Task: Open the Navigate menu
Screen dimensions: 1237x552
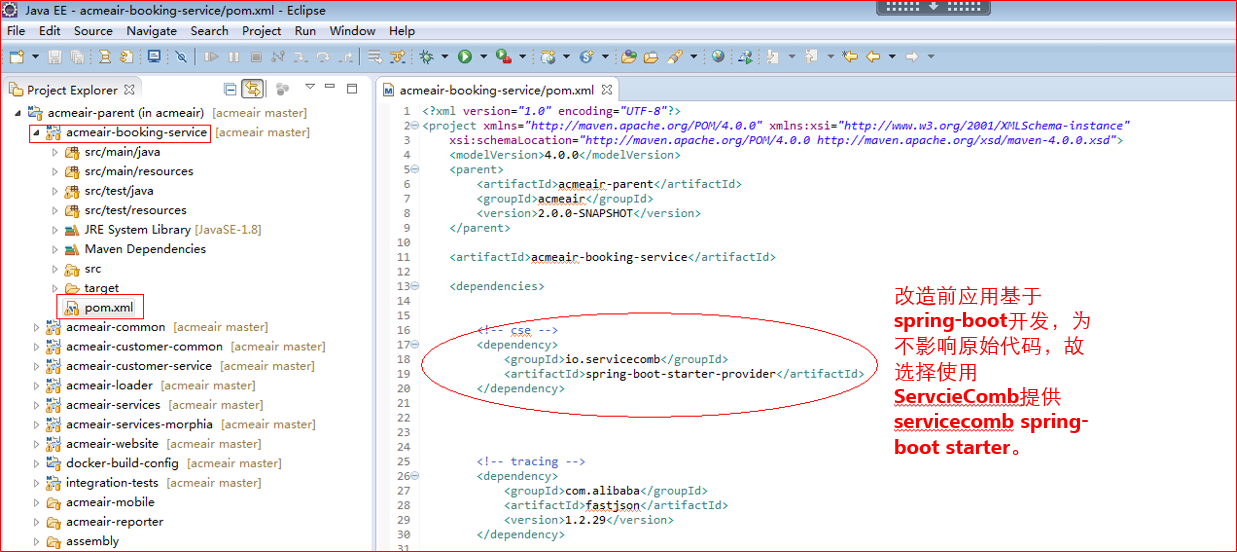Action: point(151,31)
